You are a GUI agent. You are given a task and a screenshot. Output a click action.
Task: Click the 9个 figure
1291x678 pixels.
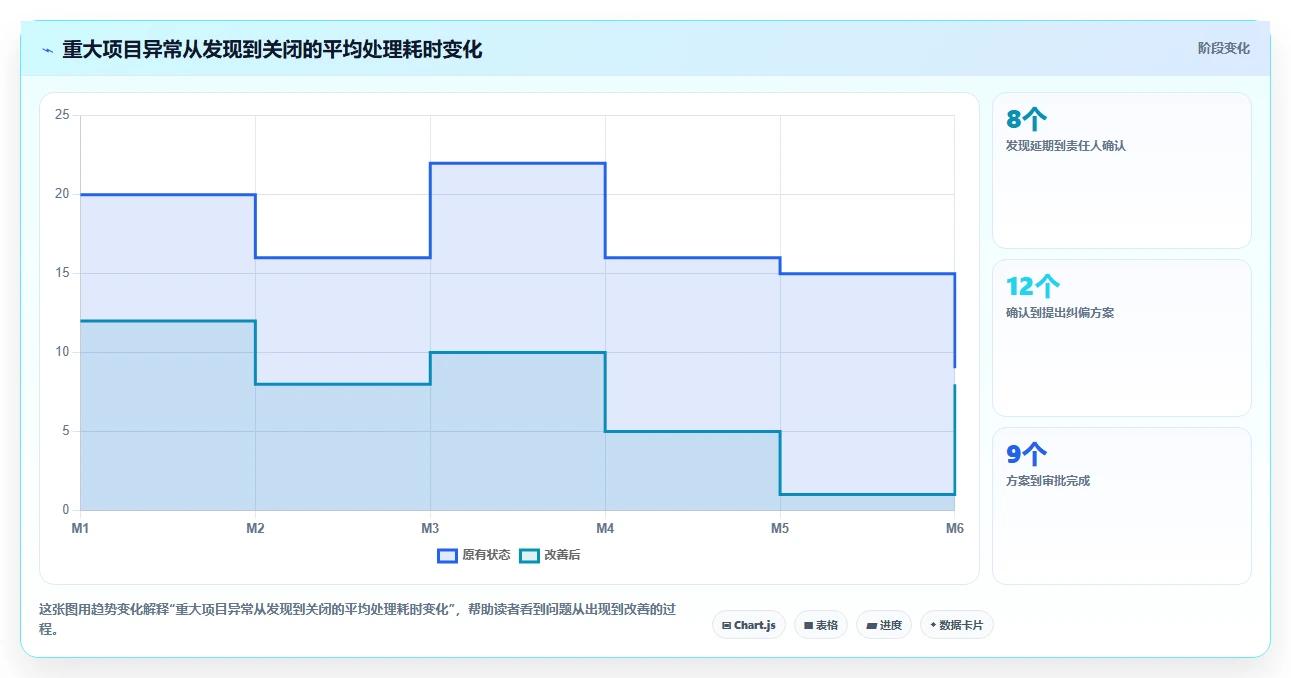pyautogui.click(x=1027, y=455)
